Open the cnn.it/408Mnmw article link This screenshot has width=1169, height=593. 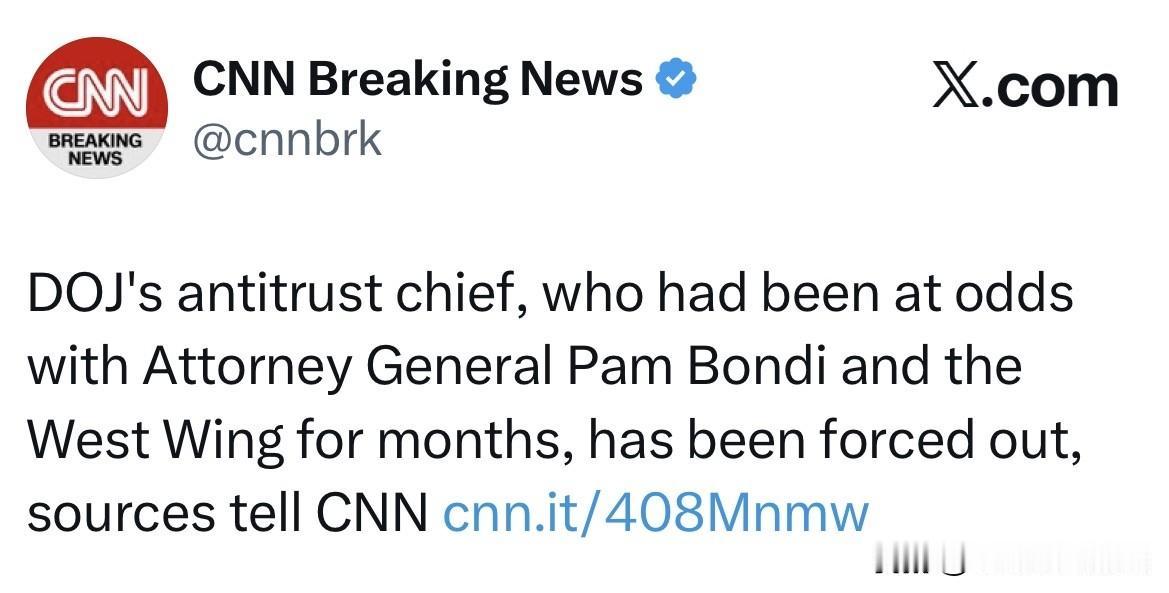pos(655,513)
